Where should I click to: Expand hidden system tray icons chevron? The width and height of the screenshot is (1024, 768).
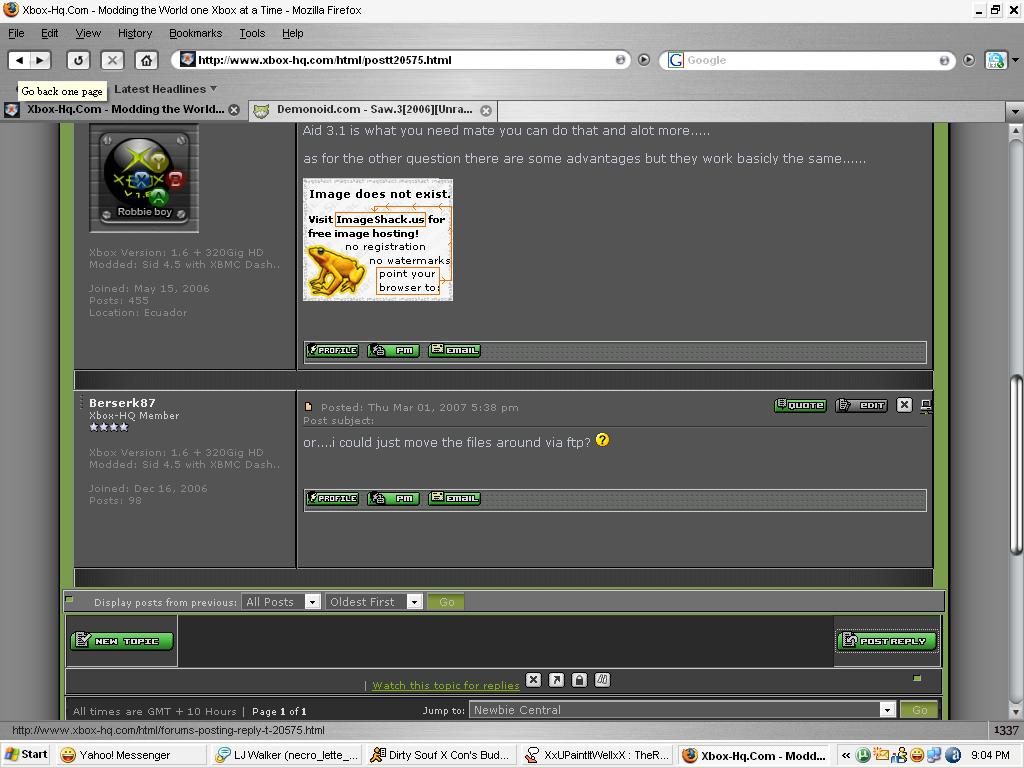tap(846, 756)
